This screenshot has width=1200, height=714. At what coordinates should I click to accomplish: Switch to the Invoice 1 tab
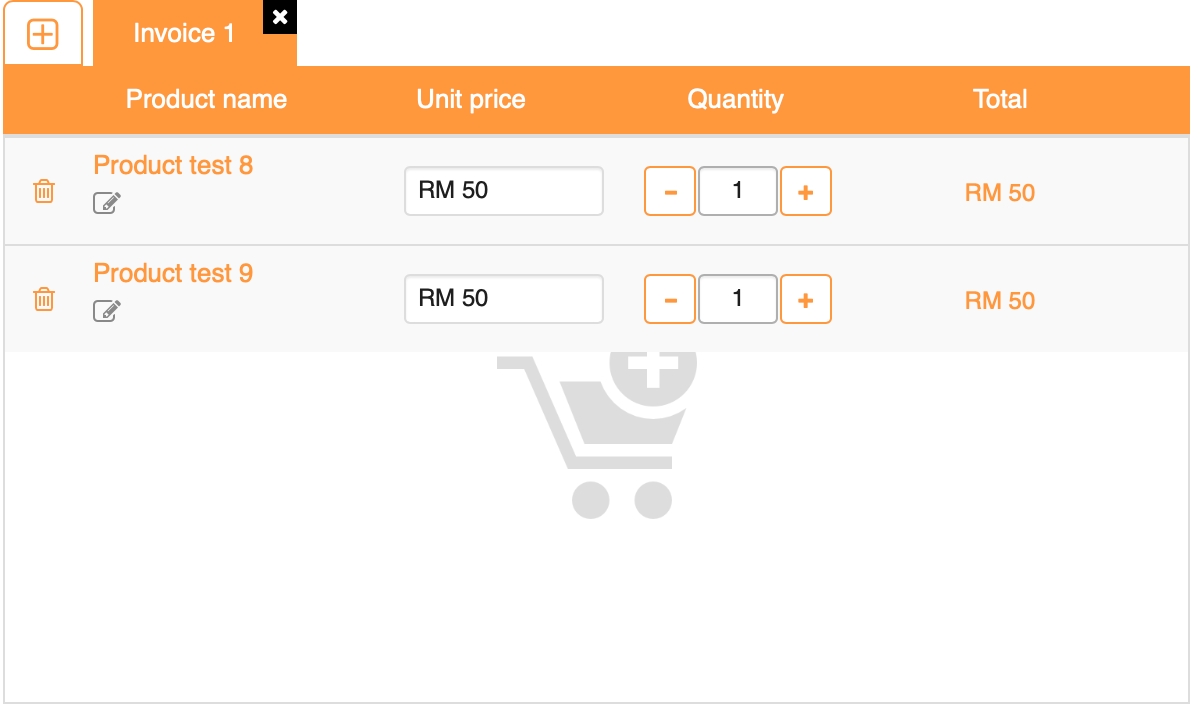(183, 34)
